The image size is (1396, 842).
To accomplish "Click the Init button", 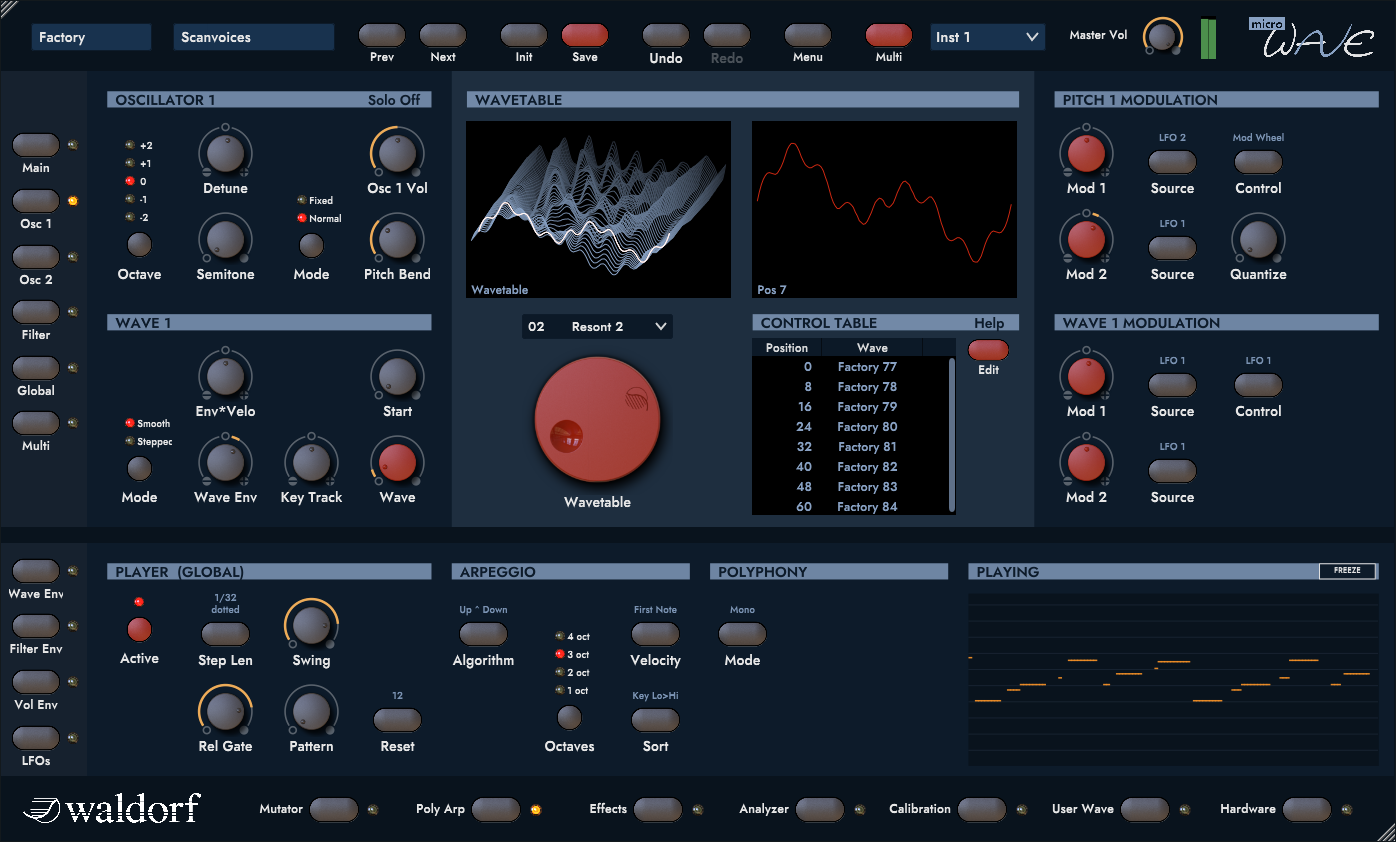I will click(524, 36).
